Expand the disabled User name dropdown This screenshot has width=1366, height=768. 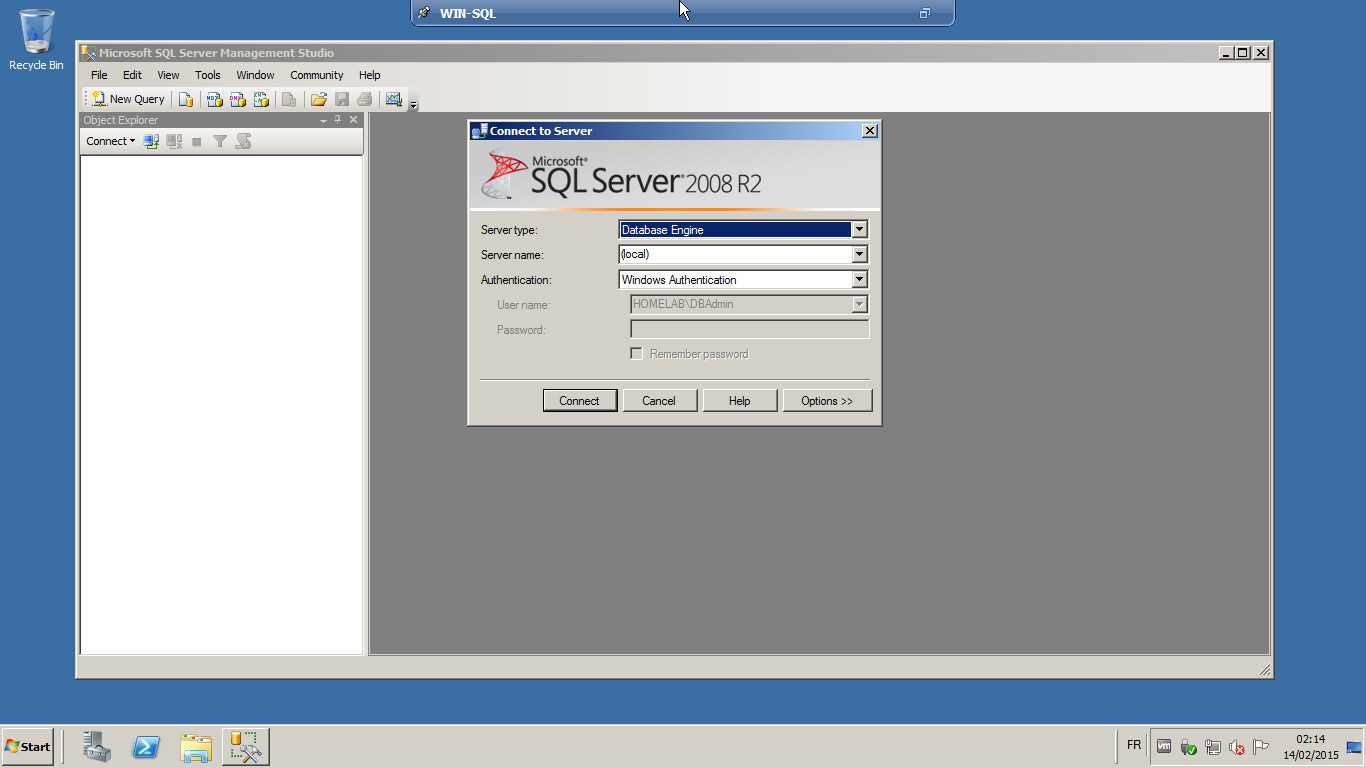[859, 305]
